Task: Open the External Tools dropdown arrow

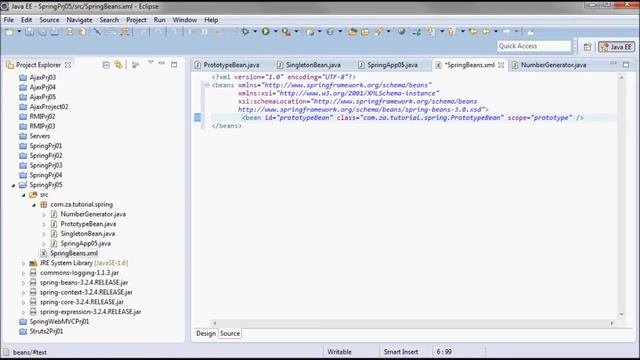Action: coord(297,31)
